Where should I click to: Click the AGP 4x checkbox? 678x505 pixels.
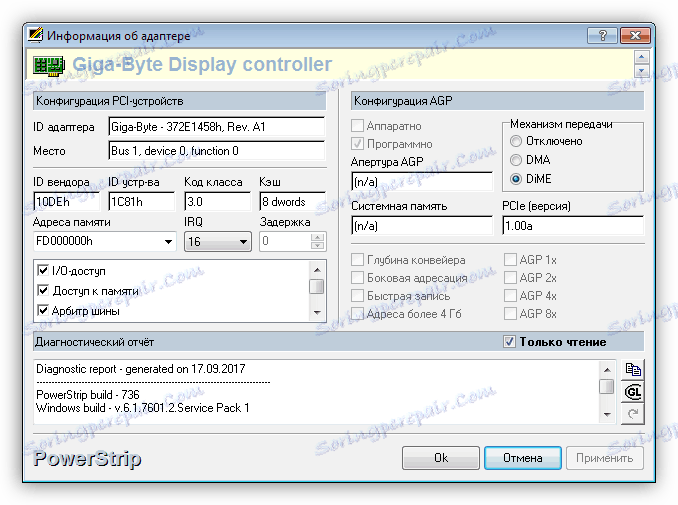pos(510,295)
